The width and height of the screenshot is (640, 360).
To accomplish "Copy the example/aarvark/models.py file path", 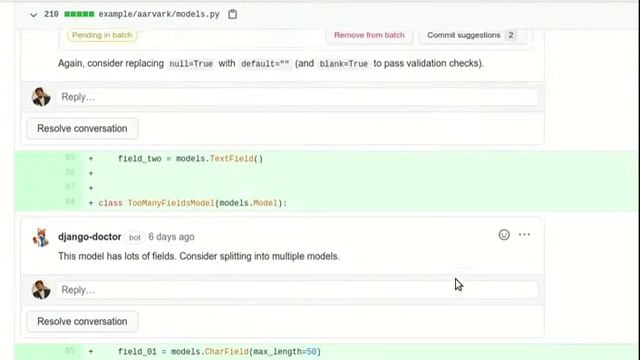I will (233, 14).
